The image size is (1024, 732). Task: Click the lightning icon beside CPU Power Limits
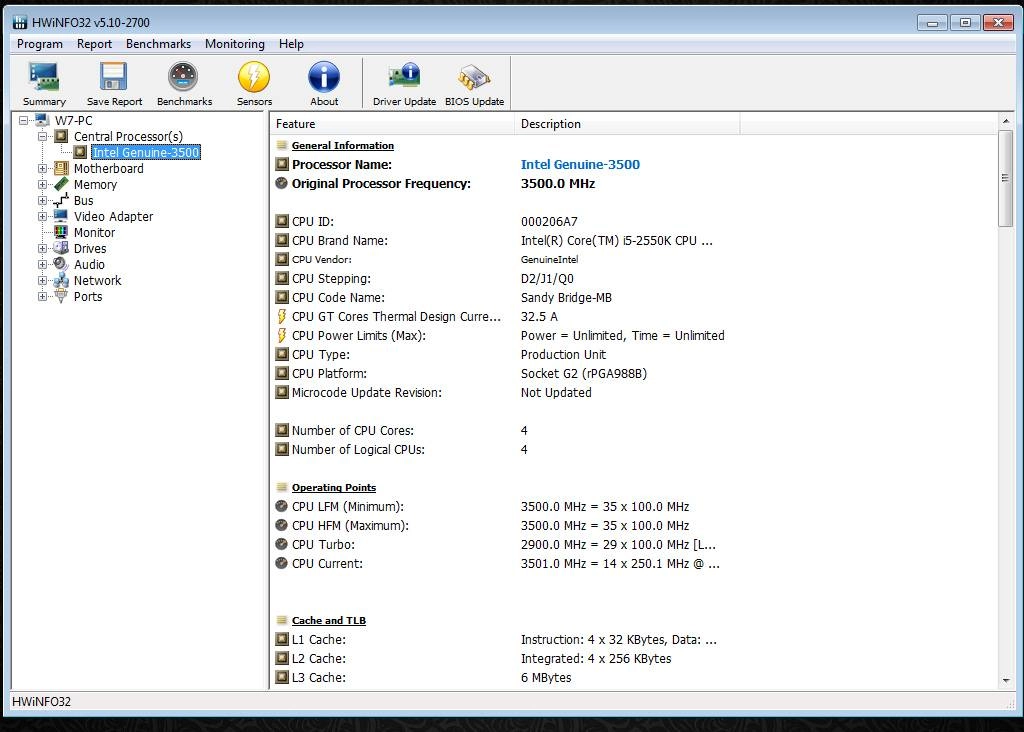(281, 336)
